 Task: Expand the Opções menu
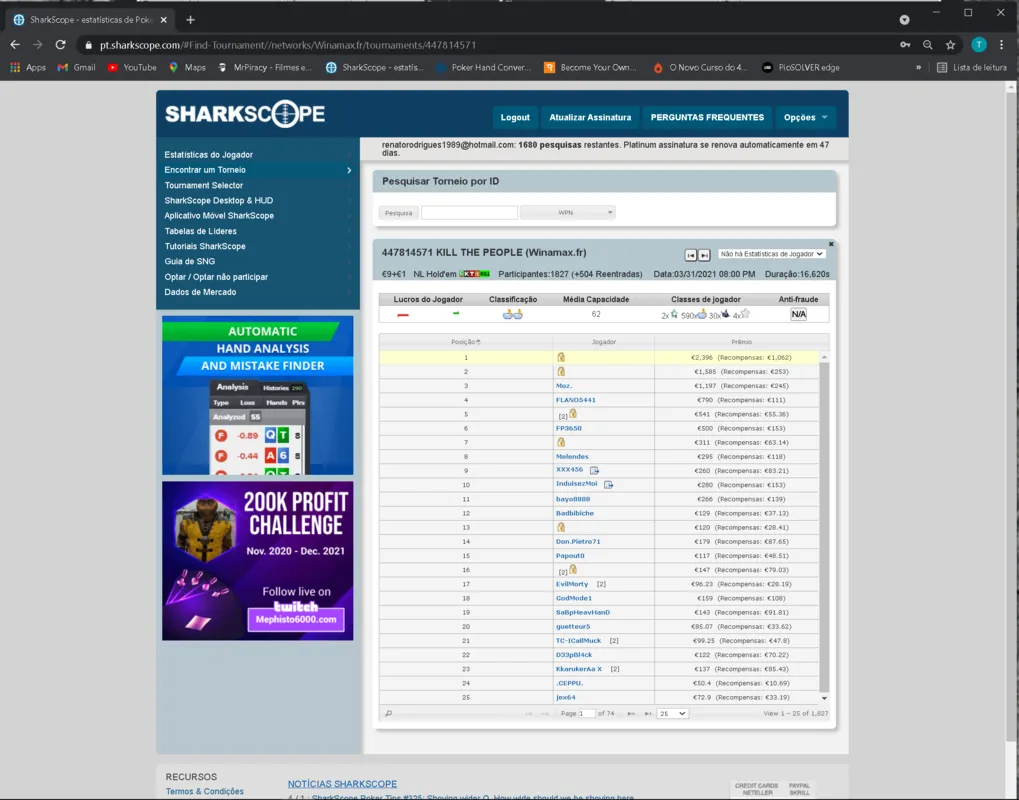click(806, 117)
